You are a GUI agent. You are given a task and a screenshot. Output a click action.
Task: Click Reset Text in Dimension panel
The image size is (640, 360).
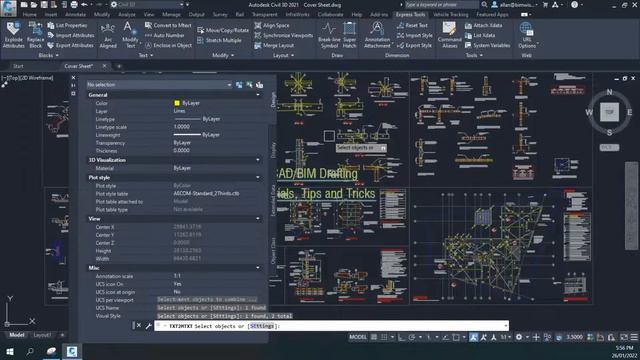(x=412, y=25)
